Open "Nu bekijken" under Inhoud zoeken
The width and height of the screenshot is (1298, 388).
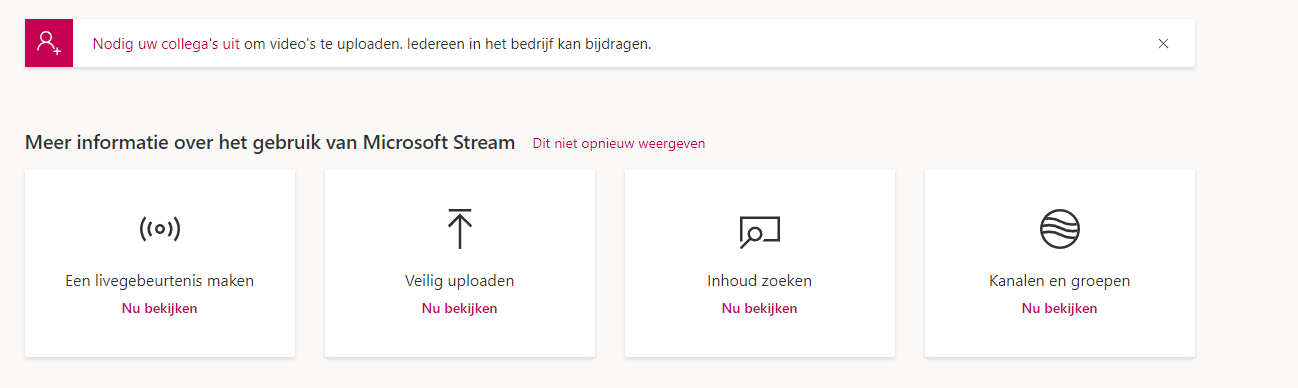[760, 308]
